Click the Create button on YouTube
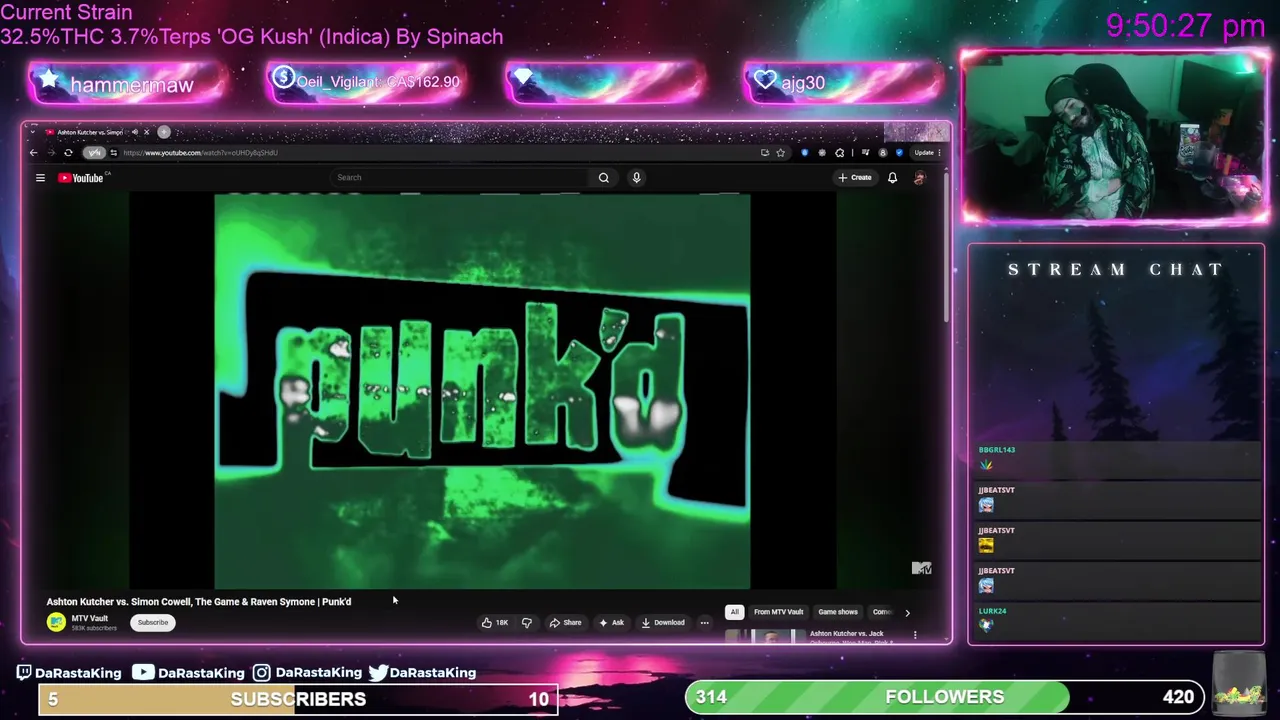Viewport: 1280px width, 720px height. (855, 178)
